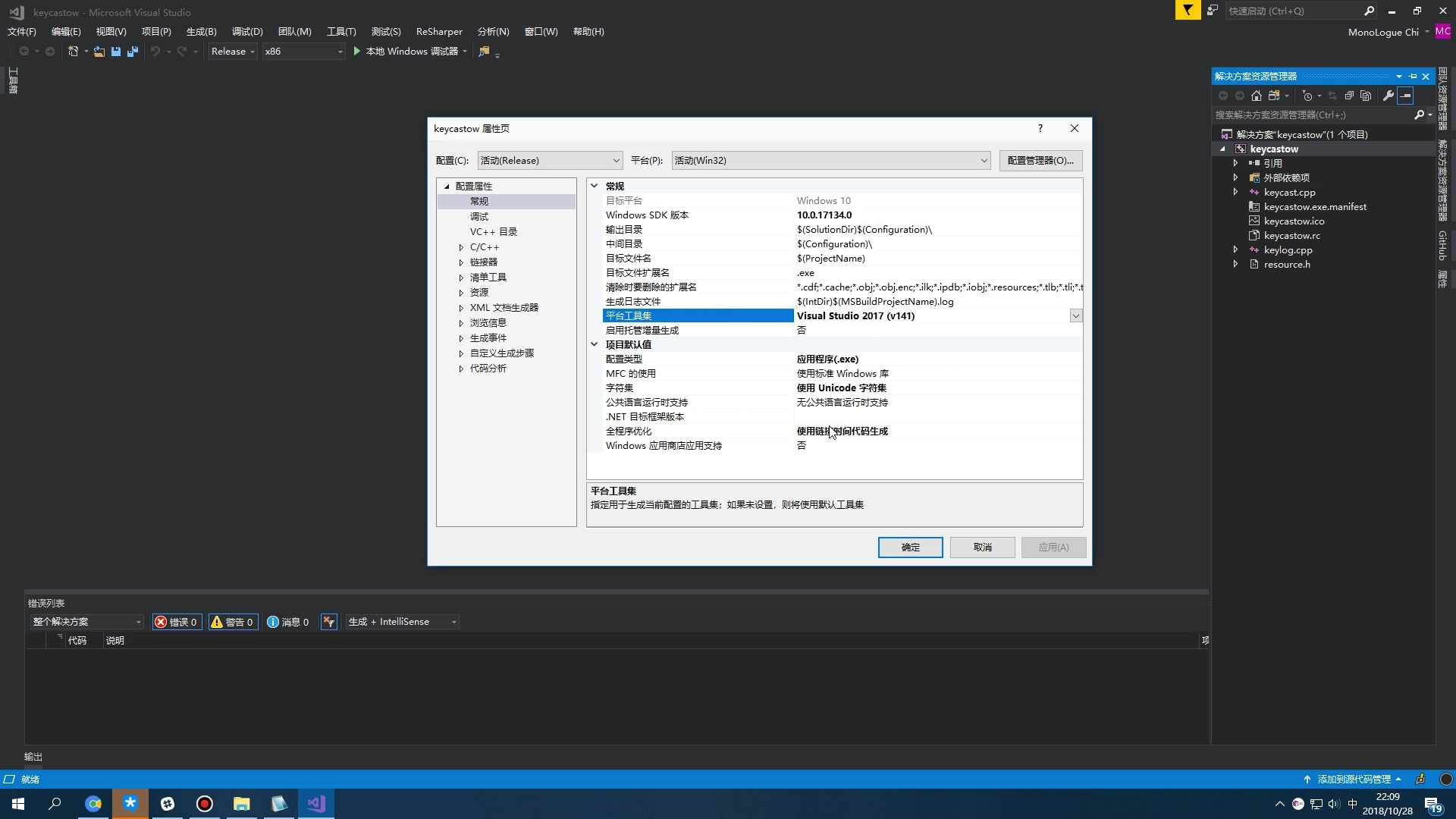Open the 工具(T) menu
Image resolution: width=1456 pixels, height=819 pixels.
pos(341,32)
